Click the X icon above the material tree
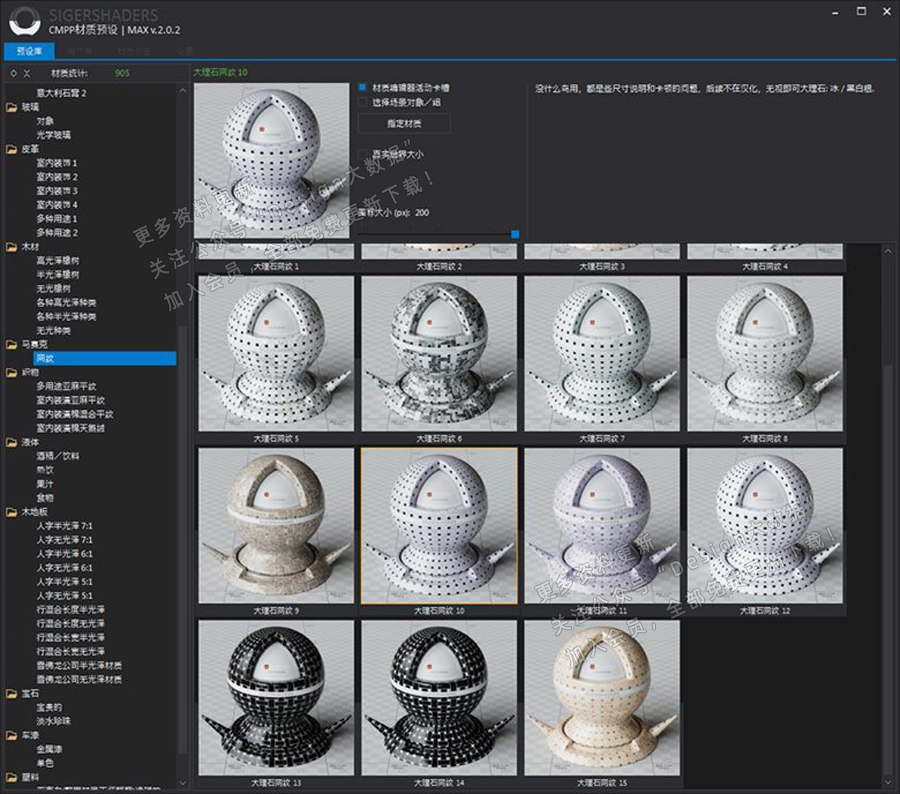This screenshot has width=900, height=794. click(27, 73)
